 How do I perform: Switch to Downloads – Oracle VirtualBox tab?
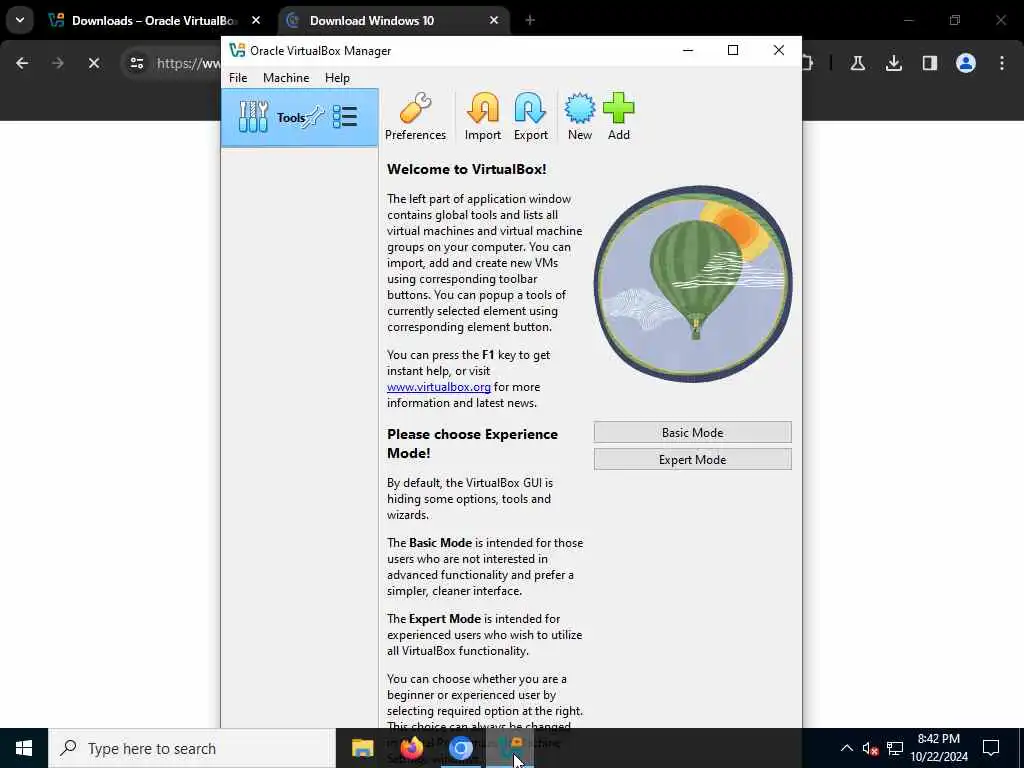(155, 21)
